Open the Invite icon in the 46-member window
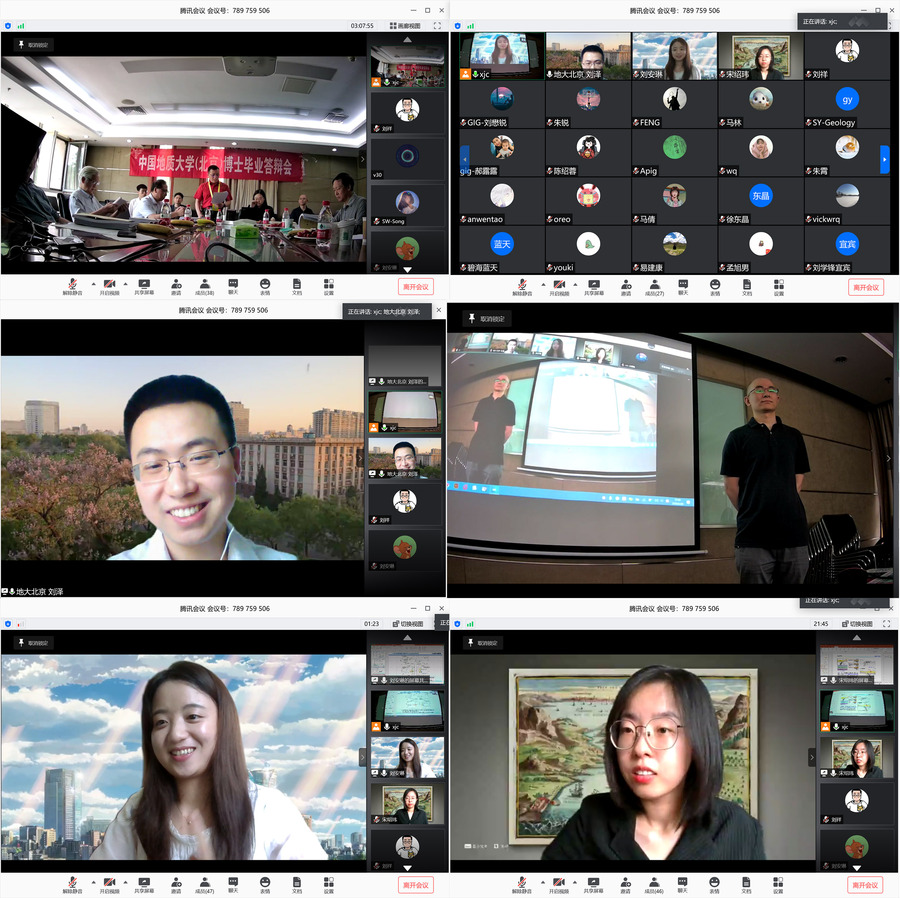The image size is (900, 898). click(x=626, y=883)
